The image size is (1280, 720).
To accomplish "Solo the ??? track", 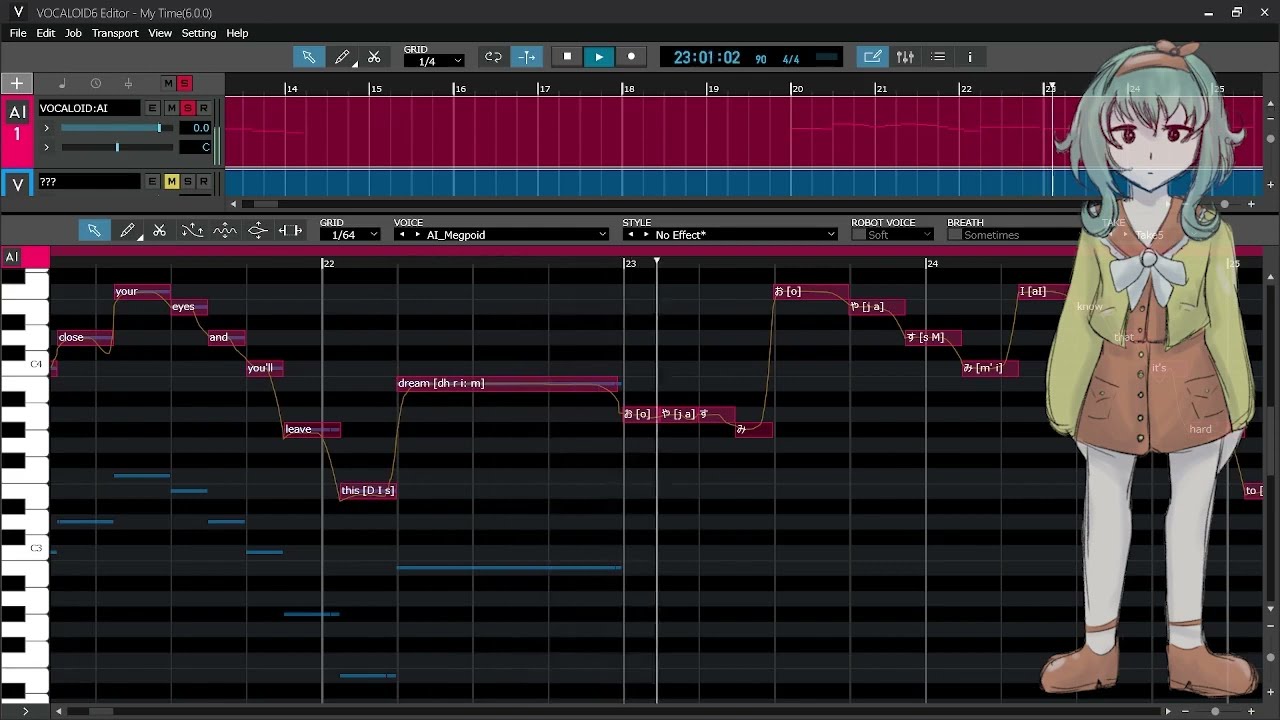I will point(187,181).
